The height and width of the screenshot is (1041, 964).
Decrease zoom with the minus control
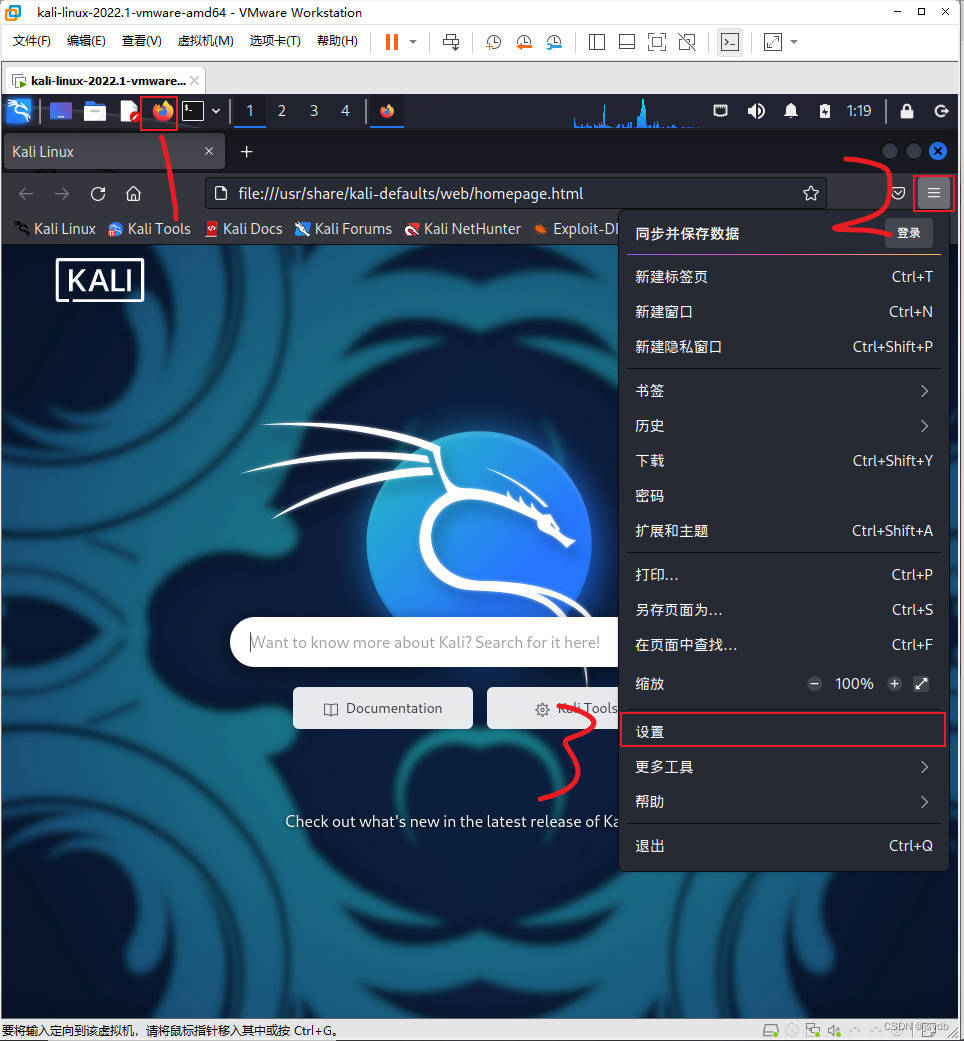(x=815, y=684)
